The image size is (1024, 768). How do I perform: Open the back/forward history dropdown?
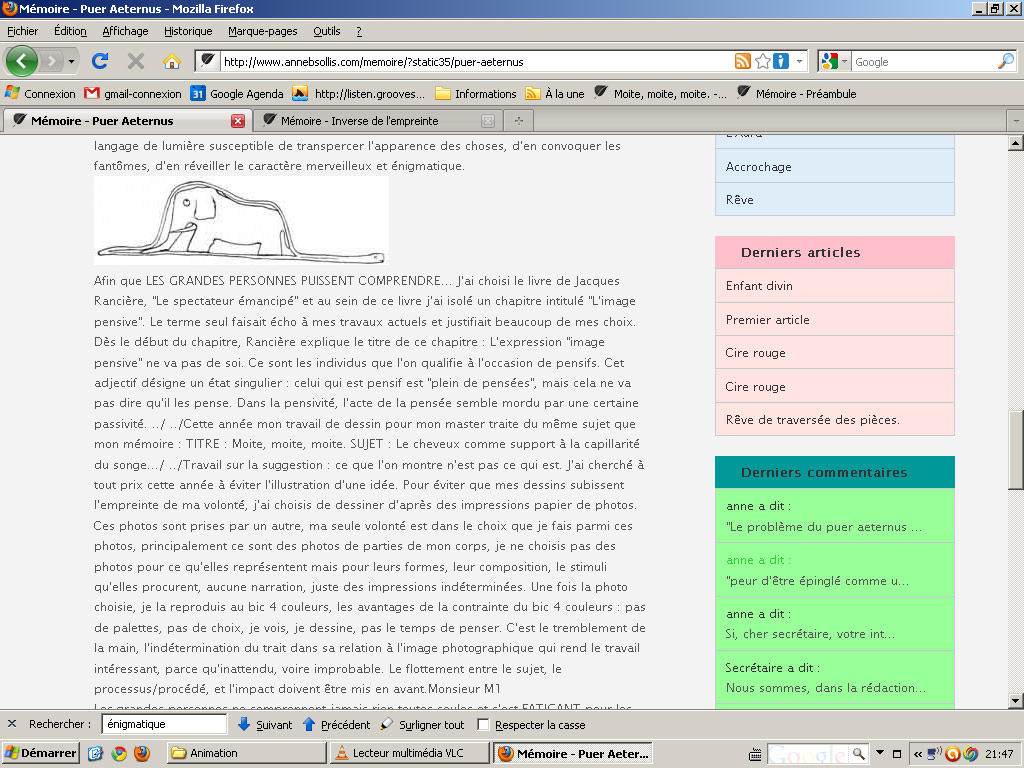tap(71, 61)
